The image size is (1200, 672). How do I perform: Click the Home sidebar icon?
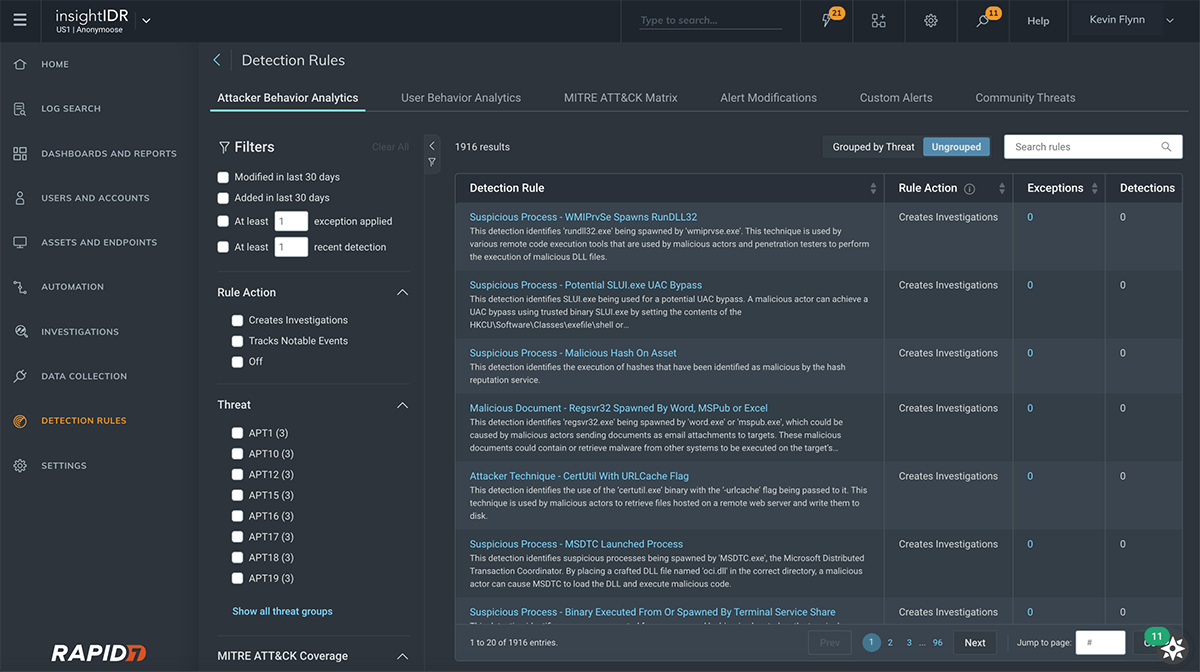[x=20, y=64]
